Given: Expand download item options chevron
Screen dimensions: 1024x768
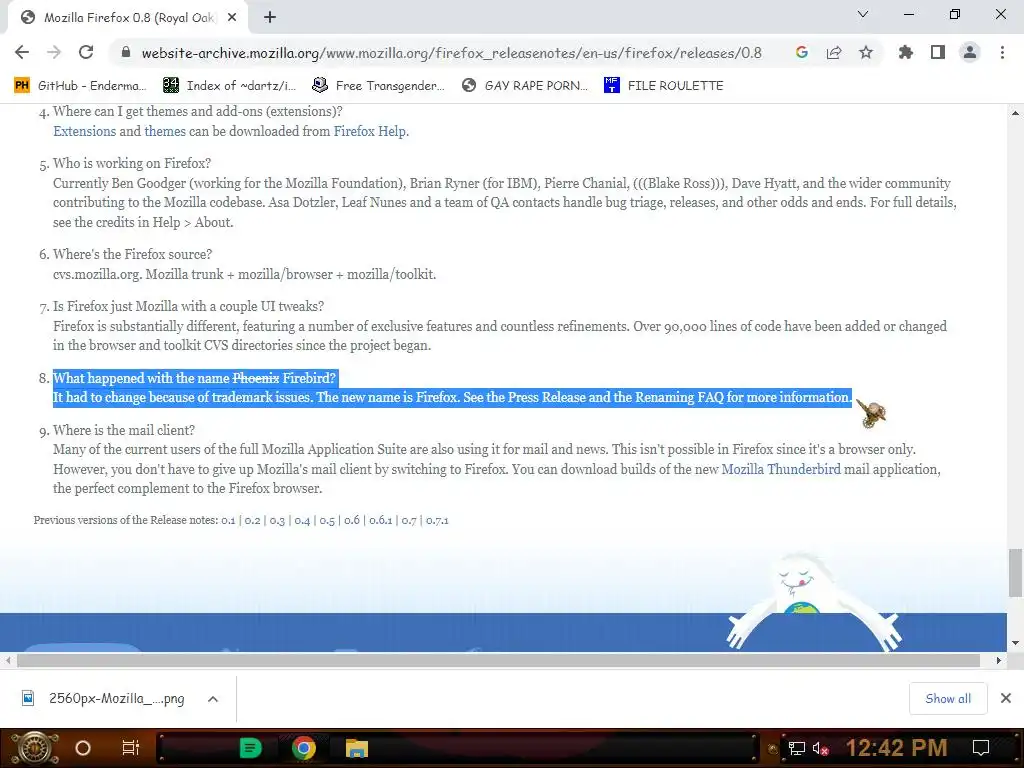Looking at the screenshot, I should pyautogui.click(x=212, y=699).
